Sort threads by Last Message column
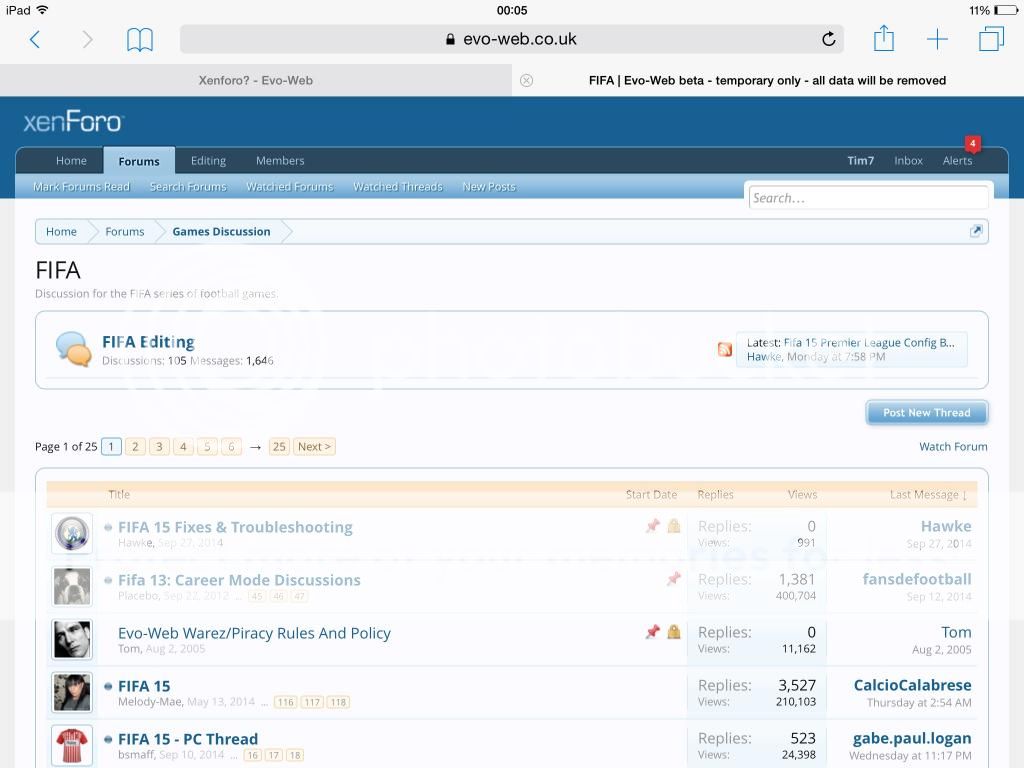The width and height of the screenshot is (1024, 768). click(x=927, y=495)
